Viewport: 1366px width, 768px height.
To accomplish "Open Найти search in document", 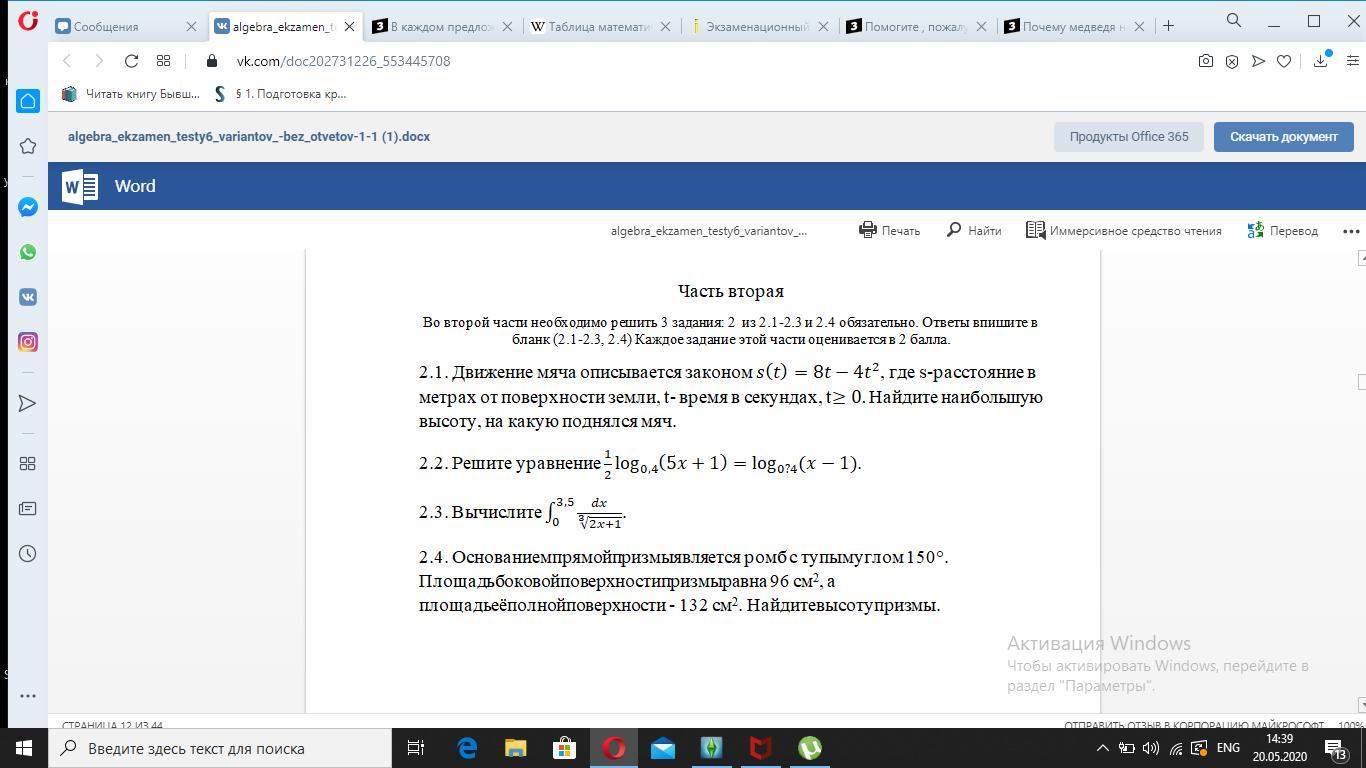I will tap(973, 230).
